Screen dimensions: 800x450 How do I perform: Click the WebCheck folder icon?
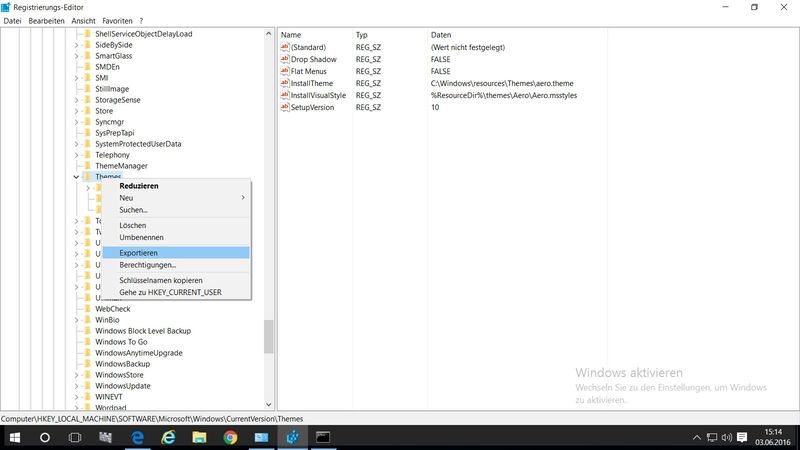[87, 309]
